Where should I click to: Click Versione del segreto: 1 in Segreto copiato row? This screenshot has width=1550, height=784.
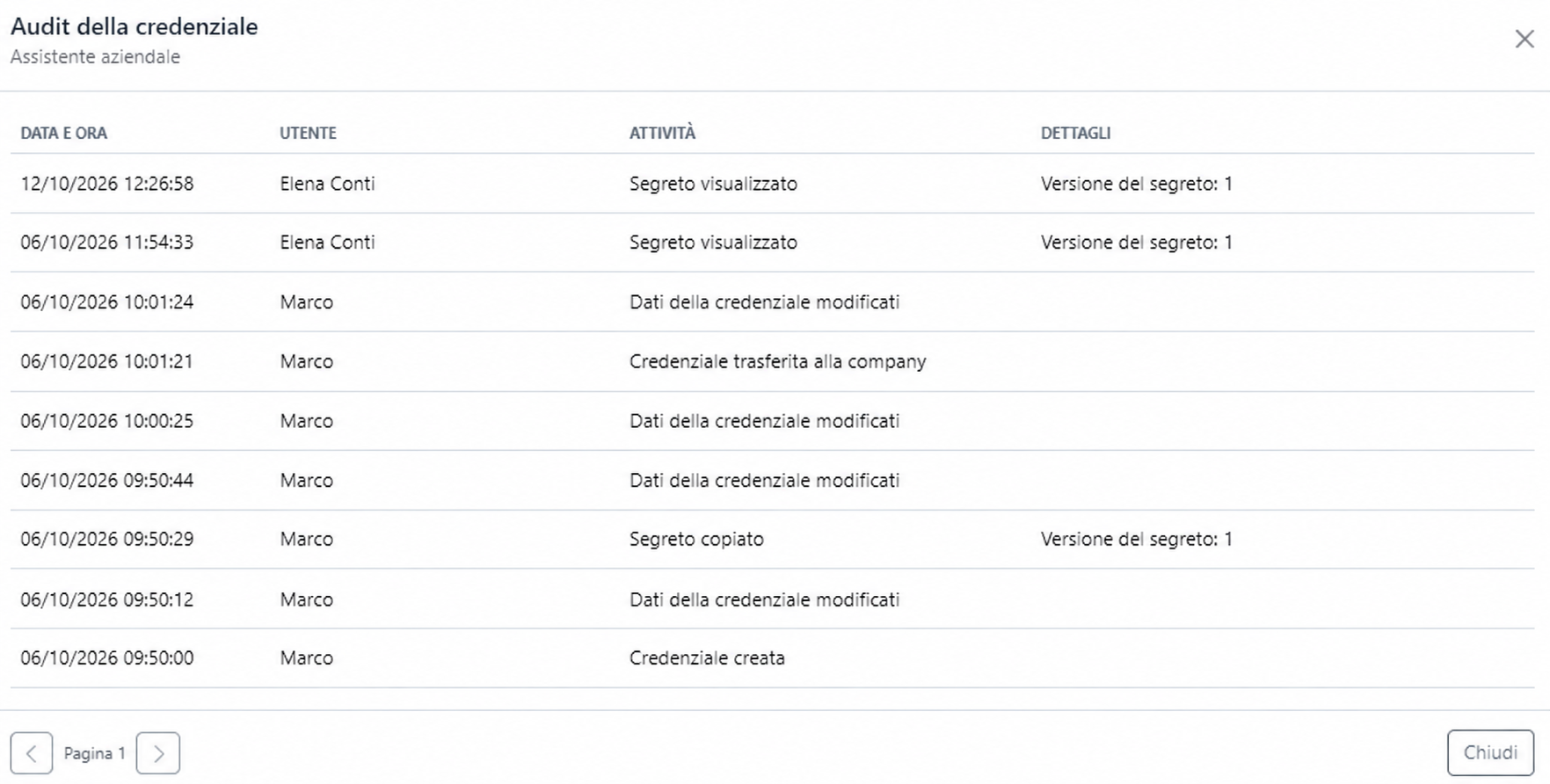(x=1137, y=539)
